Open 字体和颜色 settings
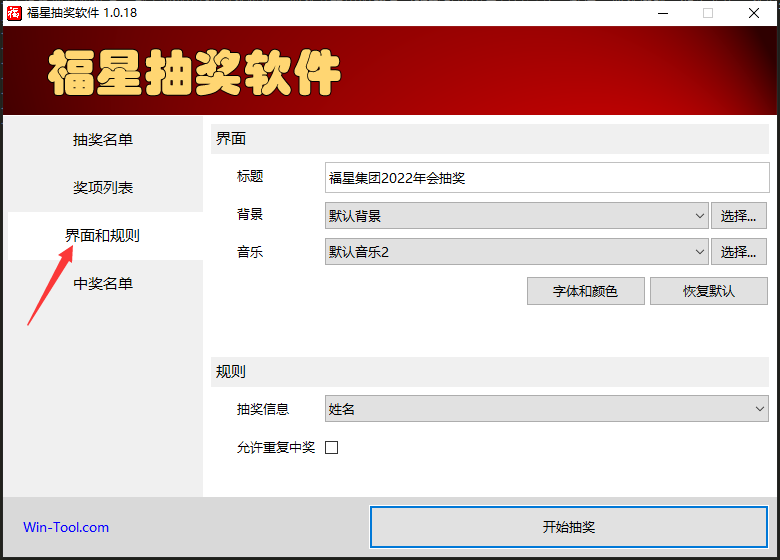Image resolution: width=780 pixels, height=560 pixels. click(x=585, y=291)
